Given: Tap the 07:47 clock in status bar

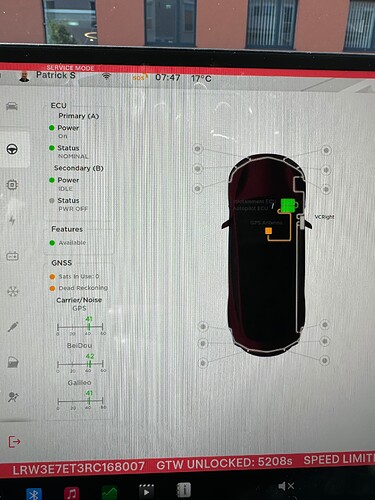Looking at the screenshot, I should [x=168, y=78].
